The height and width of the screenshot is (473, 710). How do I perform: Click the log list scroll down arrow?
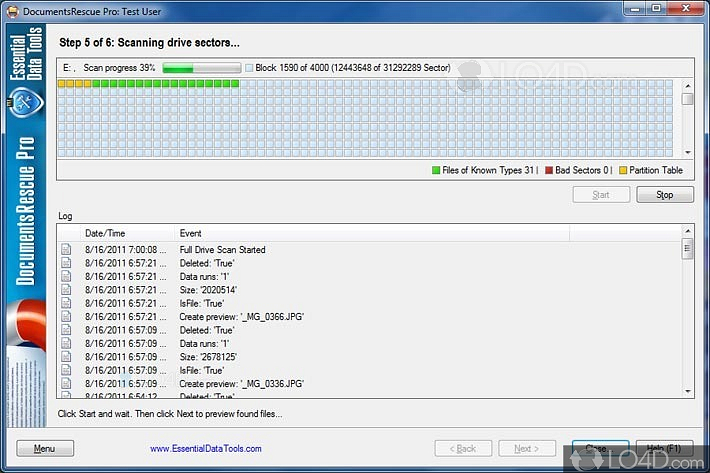tap(688, 392)
